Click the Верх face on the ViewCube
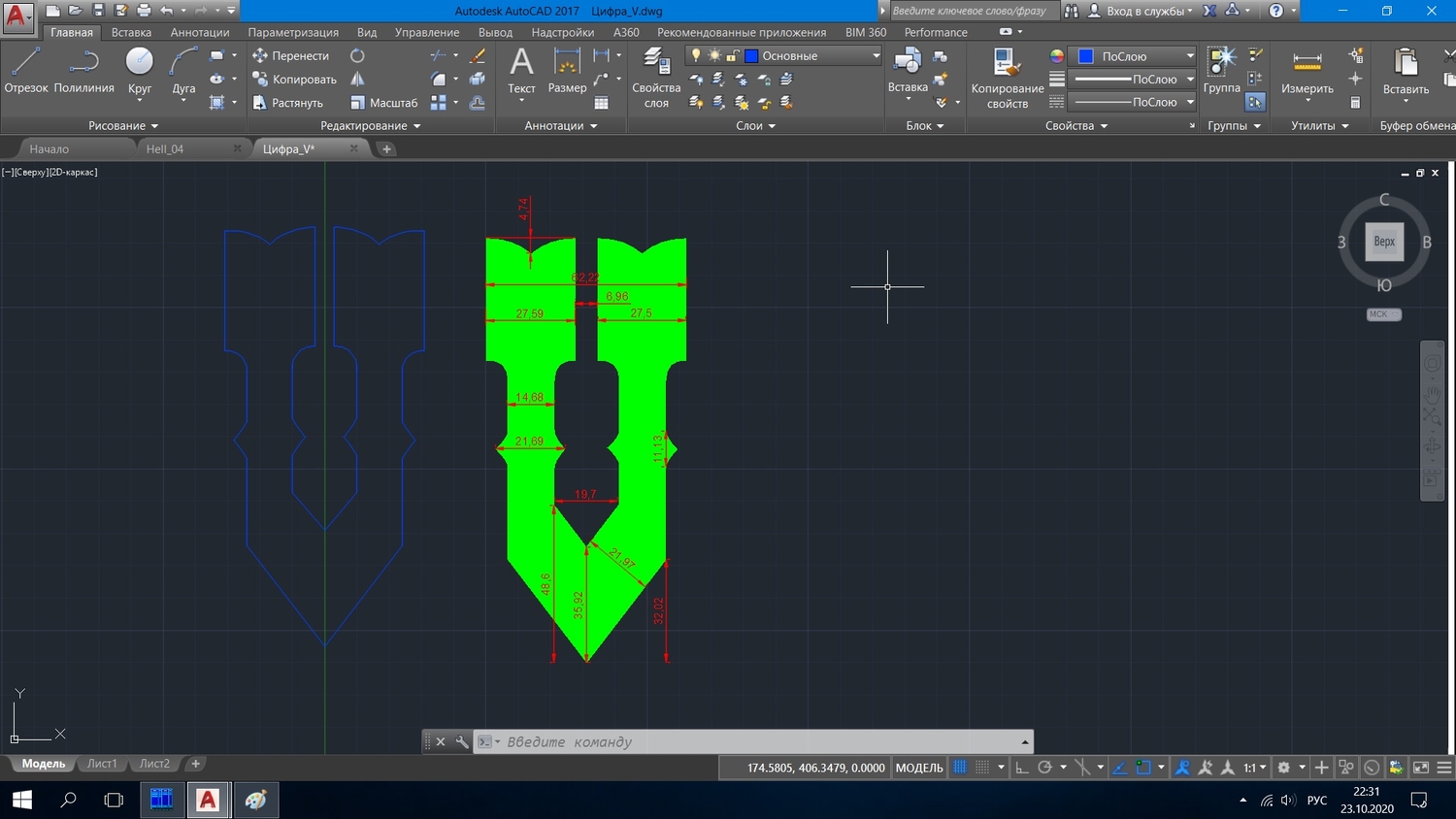Viewport: 1456px width, 819px height. pyautogui.click(x=1384, y=242)
